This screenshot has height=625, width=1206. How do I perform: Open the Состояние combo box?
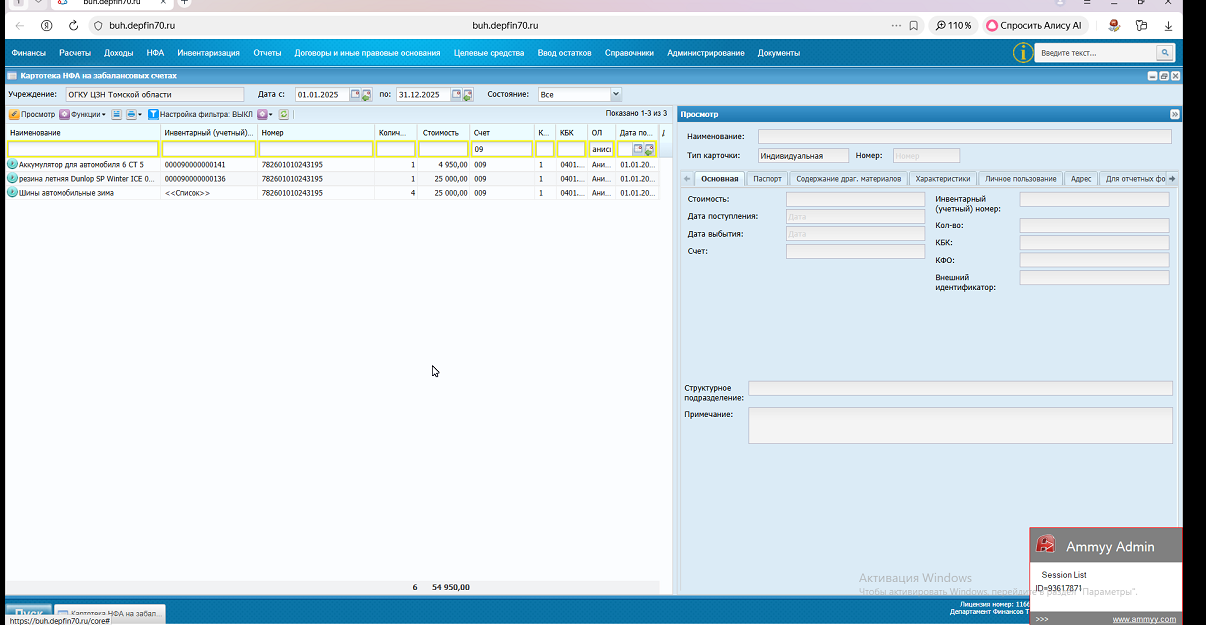point(580,95)
